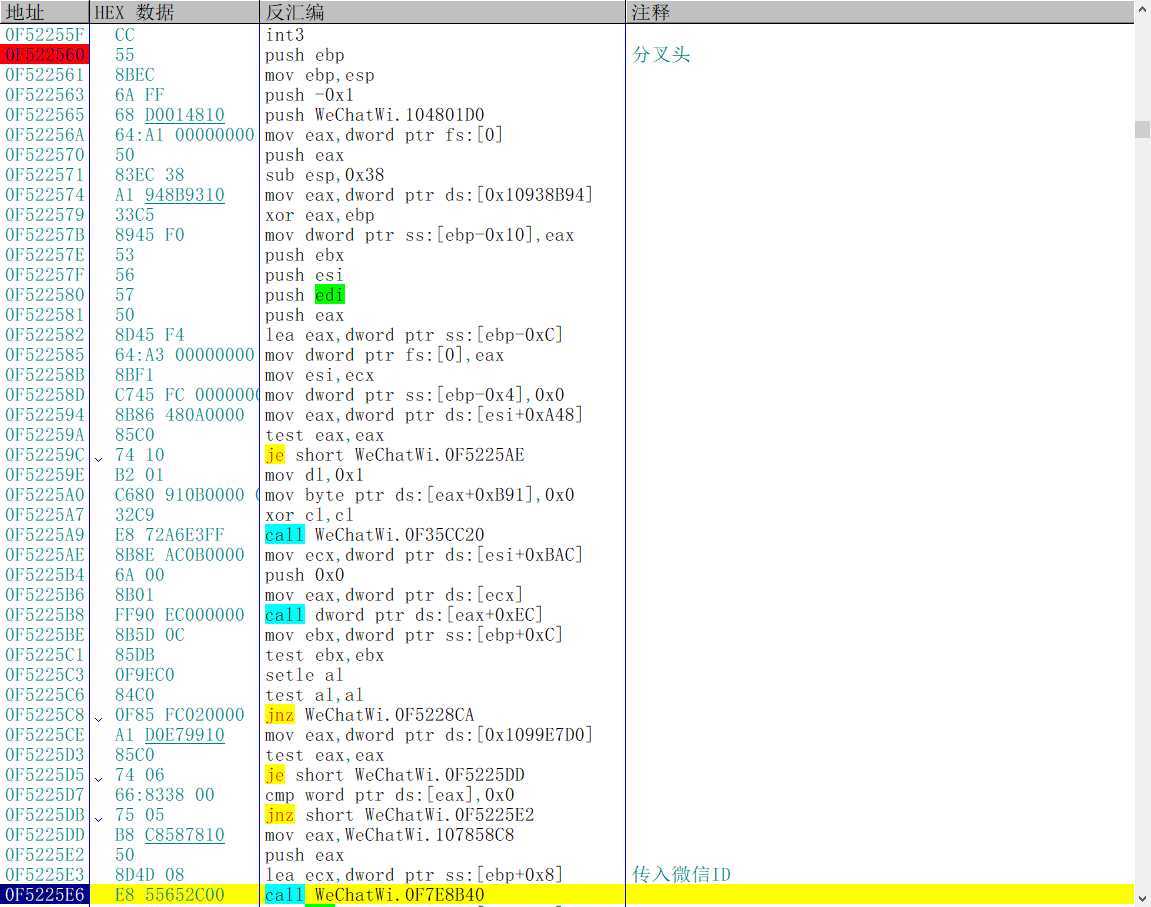Click hex bytes FF90 EC000000
The width and height of the screenshot is (1151, 907).
179,615
